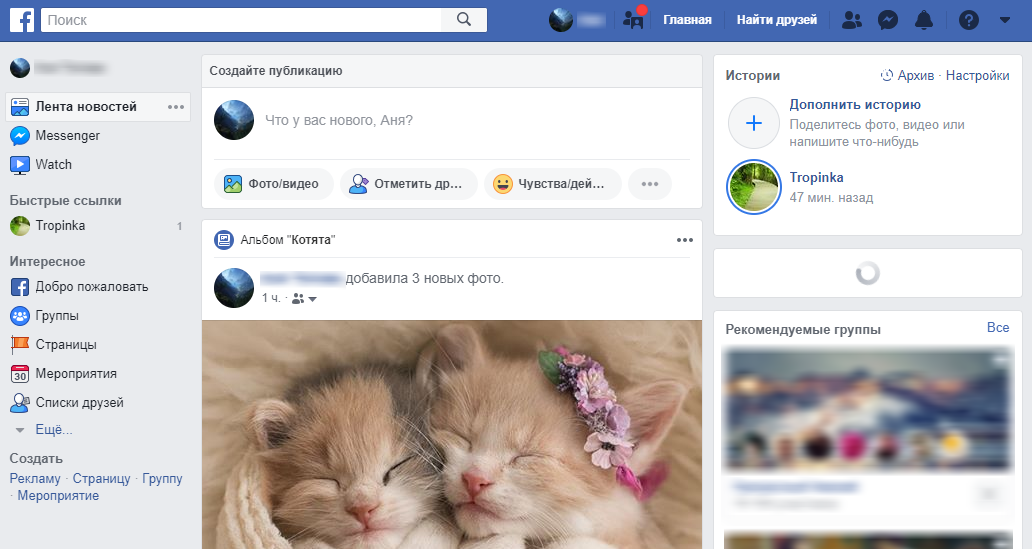Open profile avatar in the left sidebar

coord(20,68)
